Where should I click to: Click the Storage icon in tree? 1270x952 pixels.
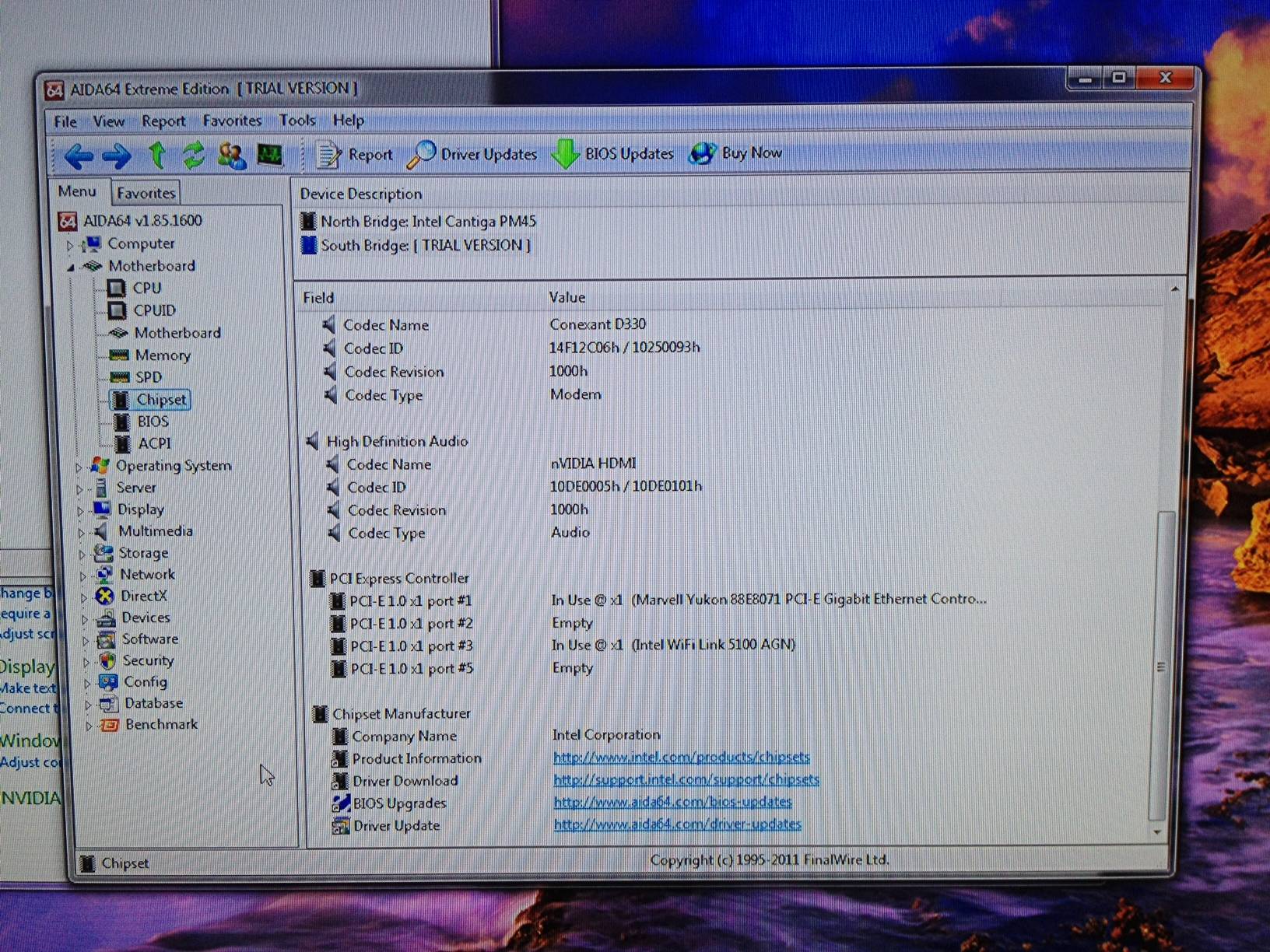(103, 554)
